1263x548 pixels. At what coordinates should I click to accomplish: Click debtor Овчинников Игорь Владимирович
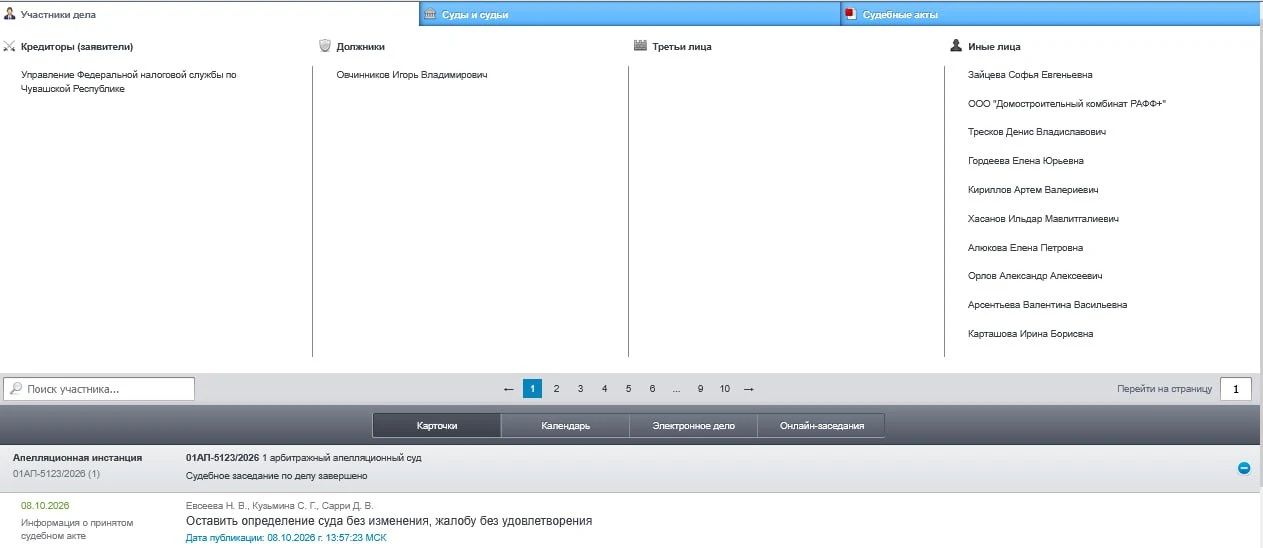pos(412,75)
